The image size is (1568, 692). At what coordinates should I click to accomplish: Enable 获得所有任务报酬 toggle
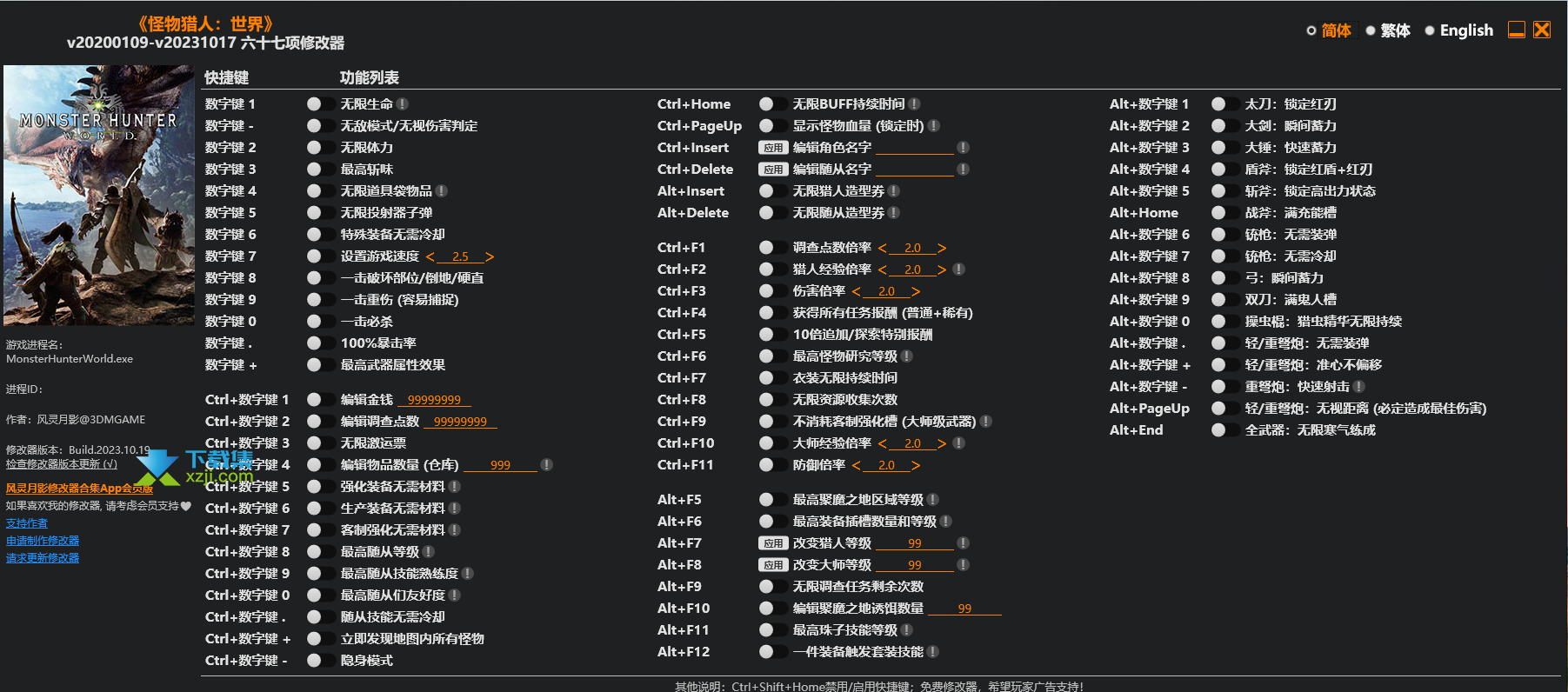tap(771, 313)
